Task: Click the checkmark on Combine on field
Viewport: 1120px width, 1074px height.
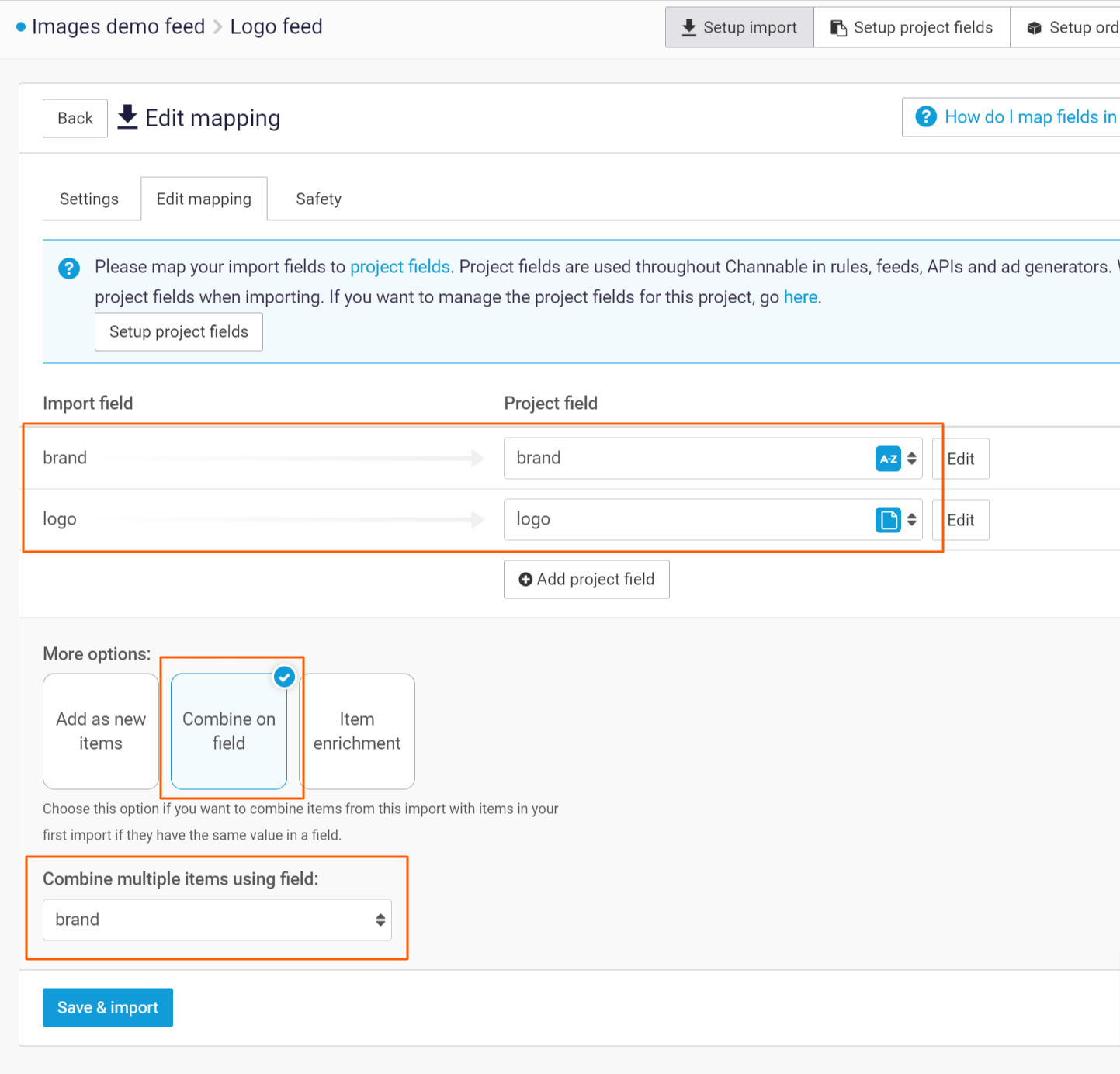Action: (x=284, y=676)
